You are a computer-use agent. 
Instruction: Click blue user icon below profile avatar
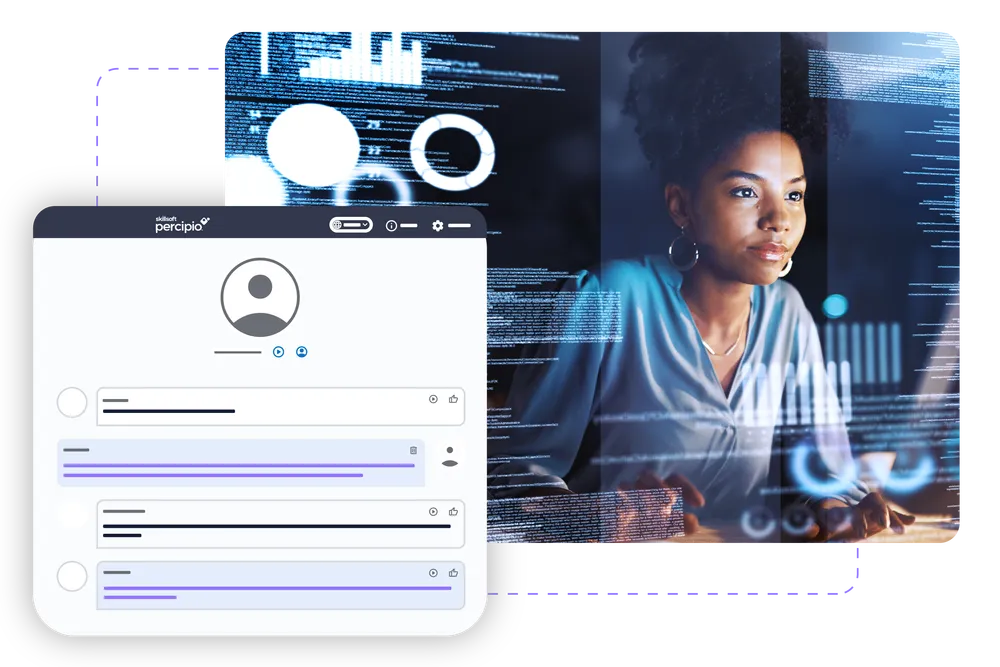click(301, 352)
